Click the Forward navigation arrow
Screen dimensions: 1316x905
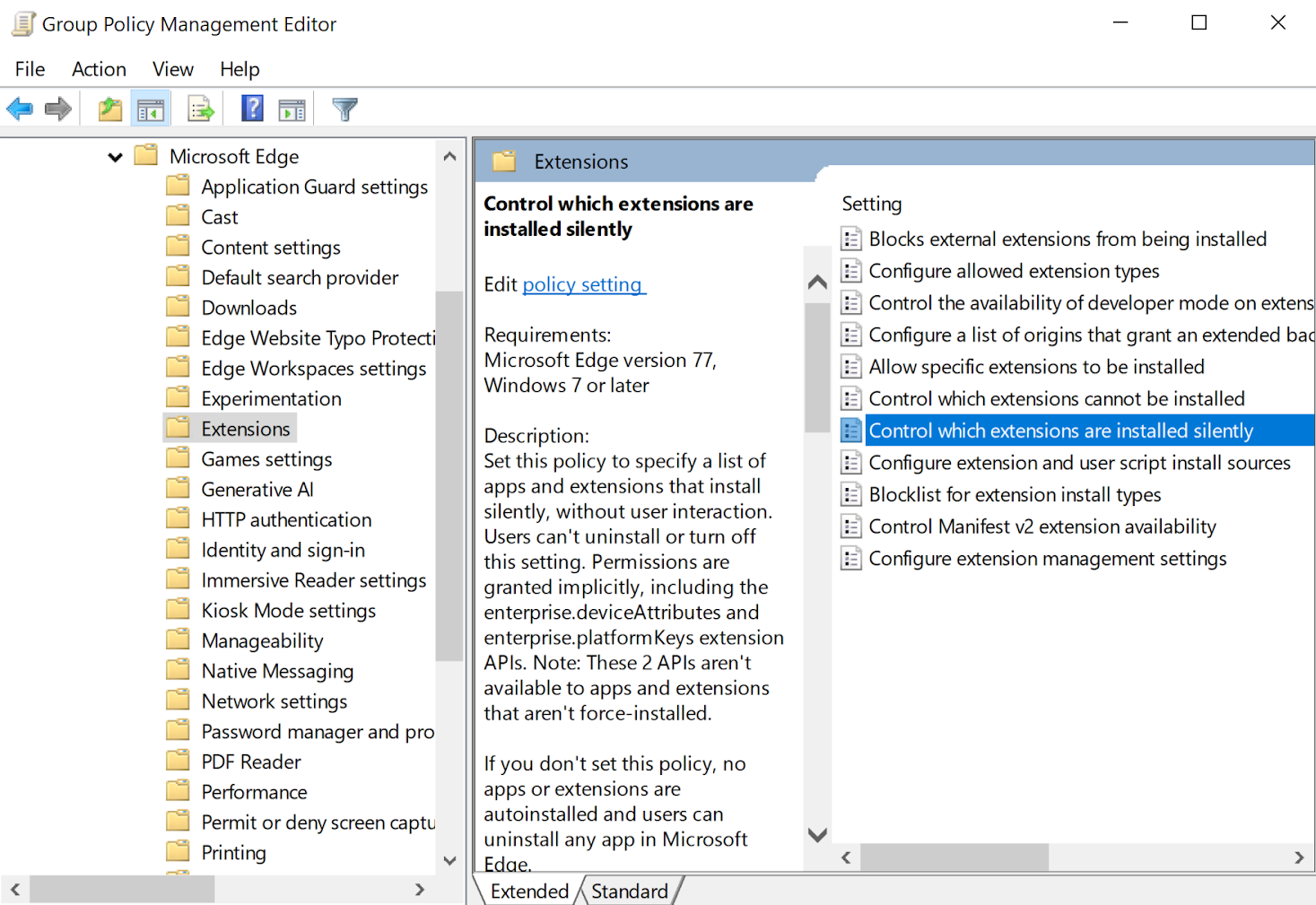(57, 108)
